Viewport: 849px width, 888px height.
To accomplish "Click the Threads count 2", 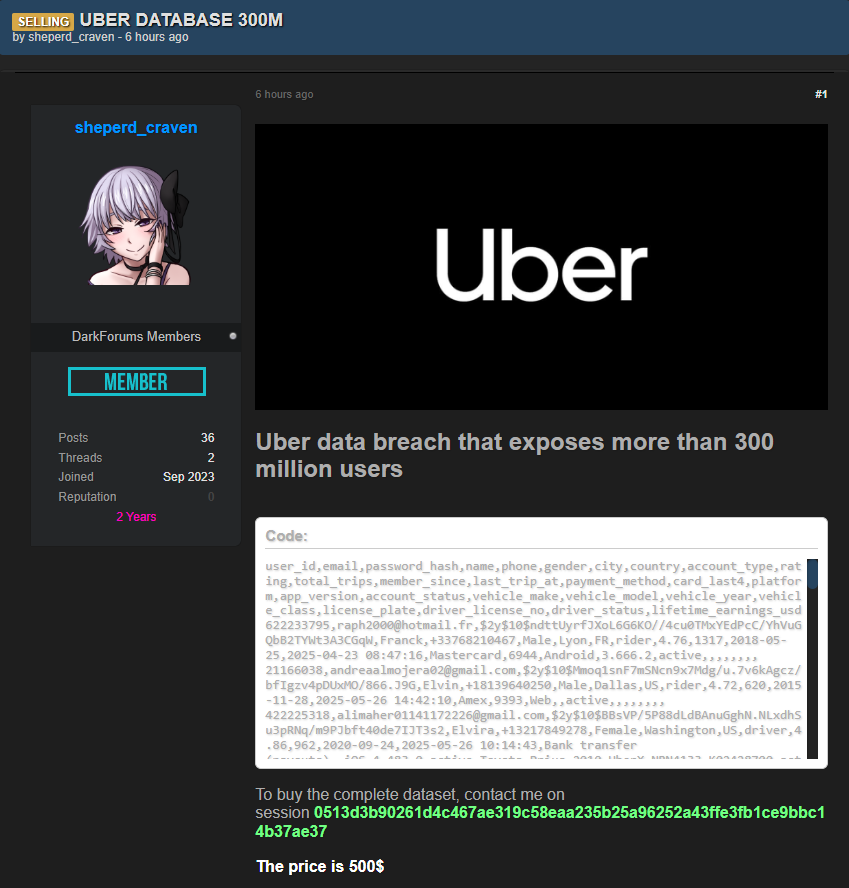I will [211, 458].
